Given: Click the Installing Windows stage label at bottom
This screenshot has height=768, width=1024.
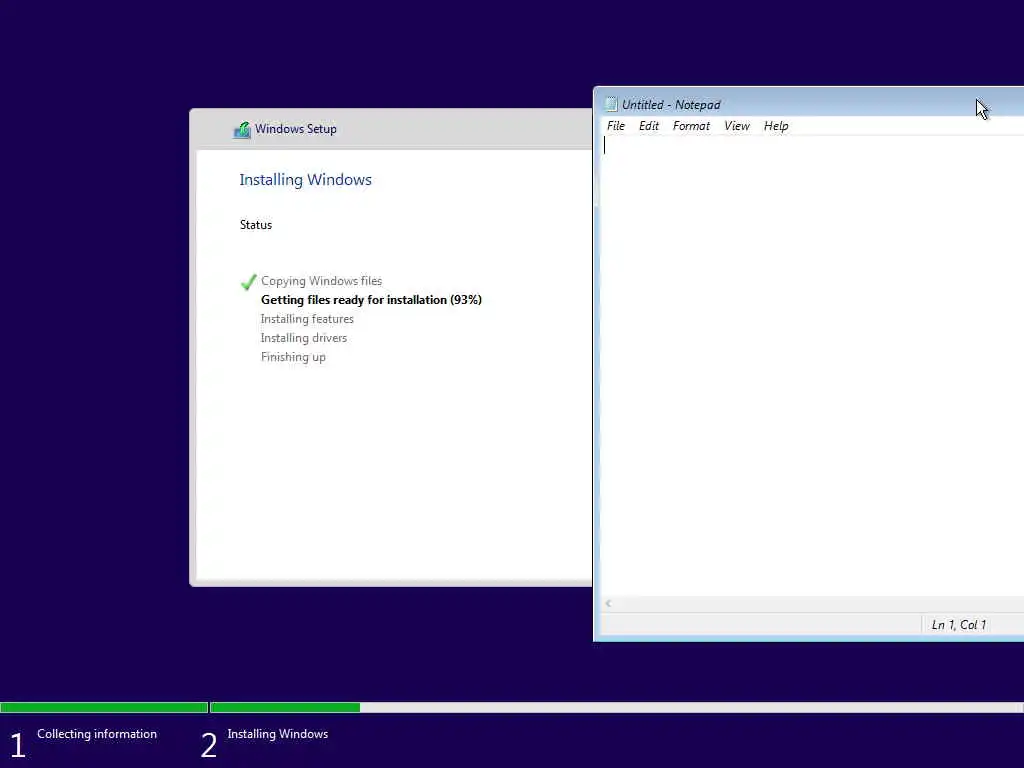Looking at the screenshot, I should tap(278, 734).
